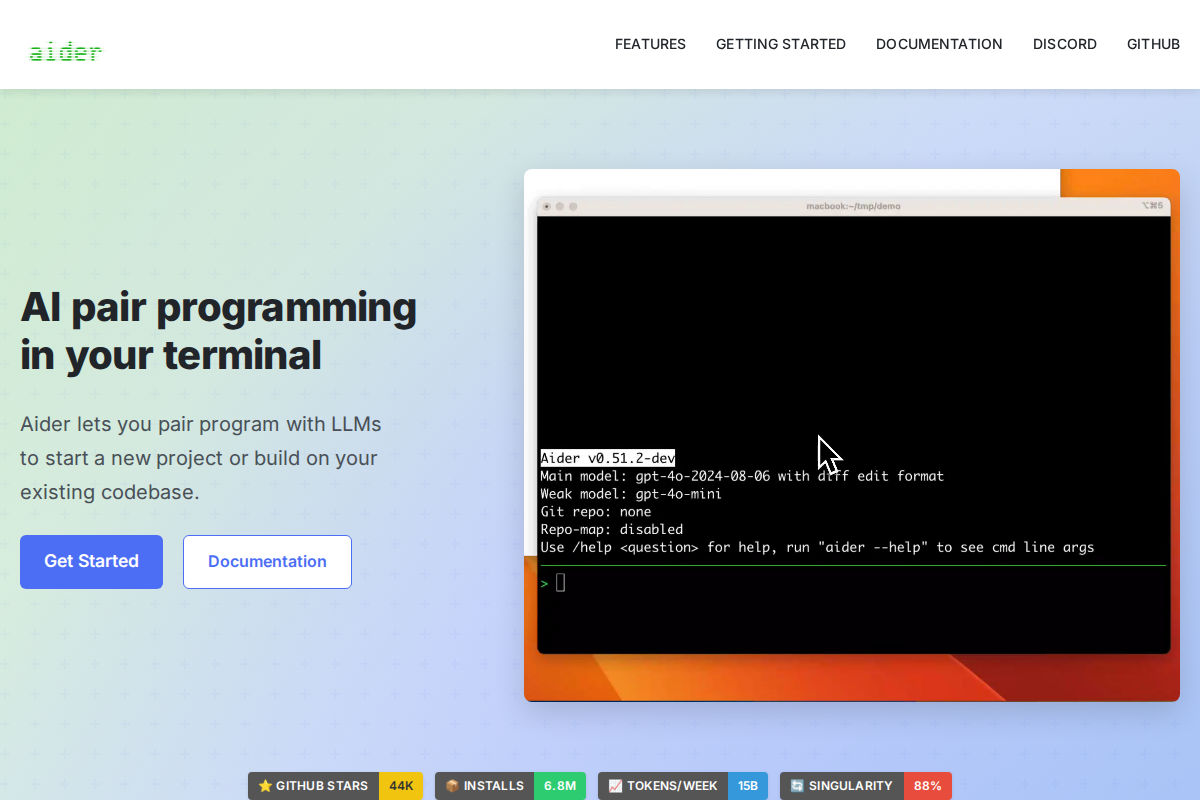The width and height of the screenshot is (1200, 800).
Task: Go to Getting Started in navigation
Action: click(x=781, y=44)
